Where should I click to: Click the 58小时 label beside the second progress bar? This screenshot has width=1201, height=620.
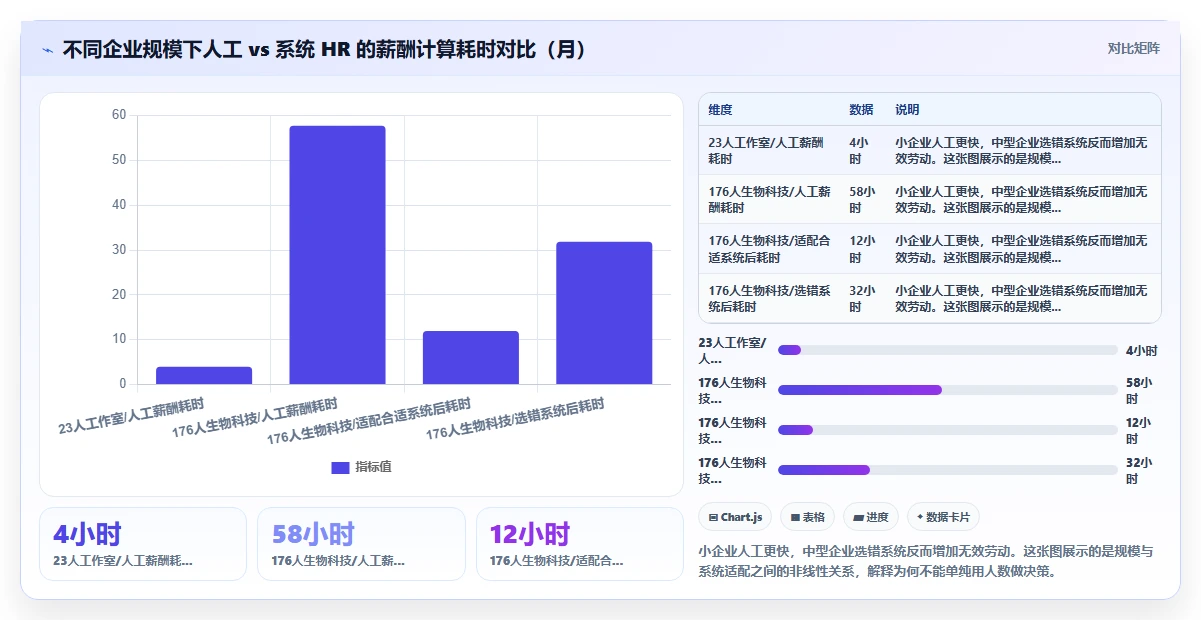click(x=1139, y=390)
